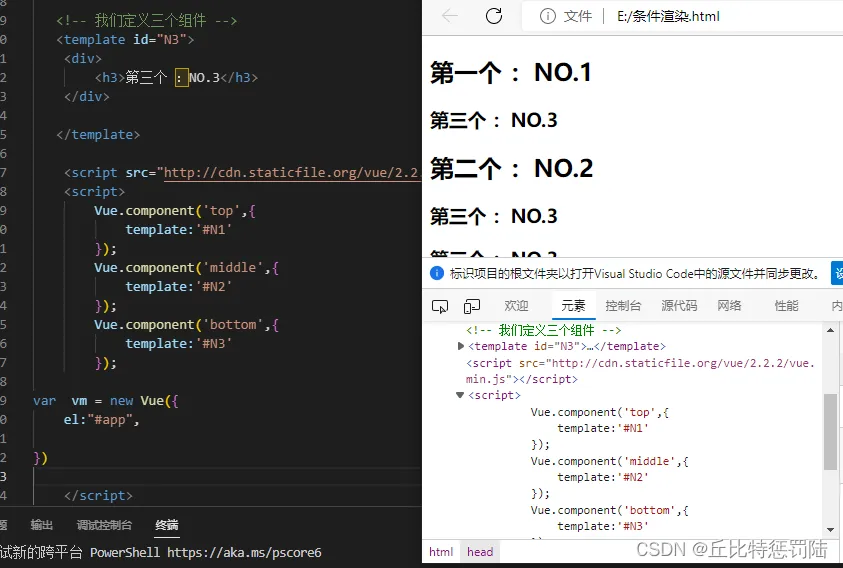Image resolution: width=843 pixels, height=568 pixels.
Task: Click the elements panel scrollbar thumb
Action: point(830,432)
